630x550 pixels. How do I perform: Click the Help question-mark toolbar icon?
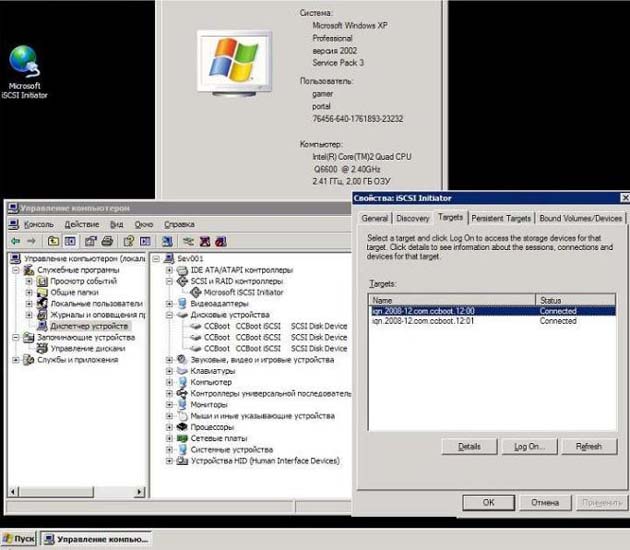coord(129,241)
